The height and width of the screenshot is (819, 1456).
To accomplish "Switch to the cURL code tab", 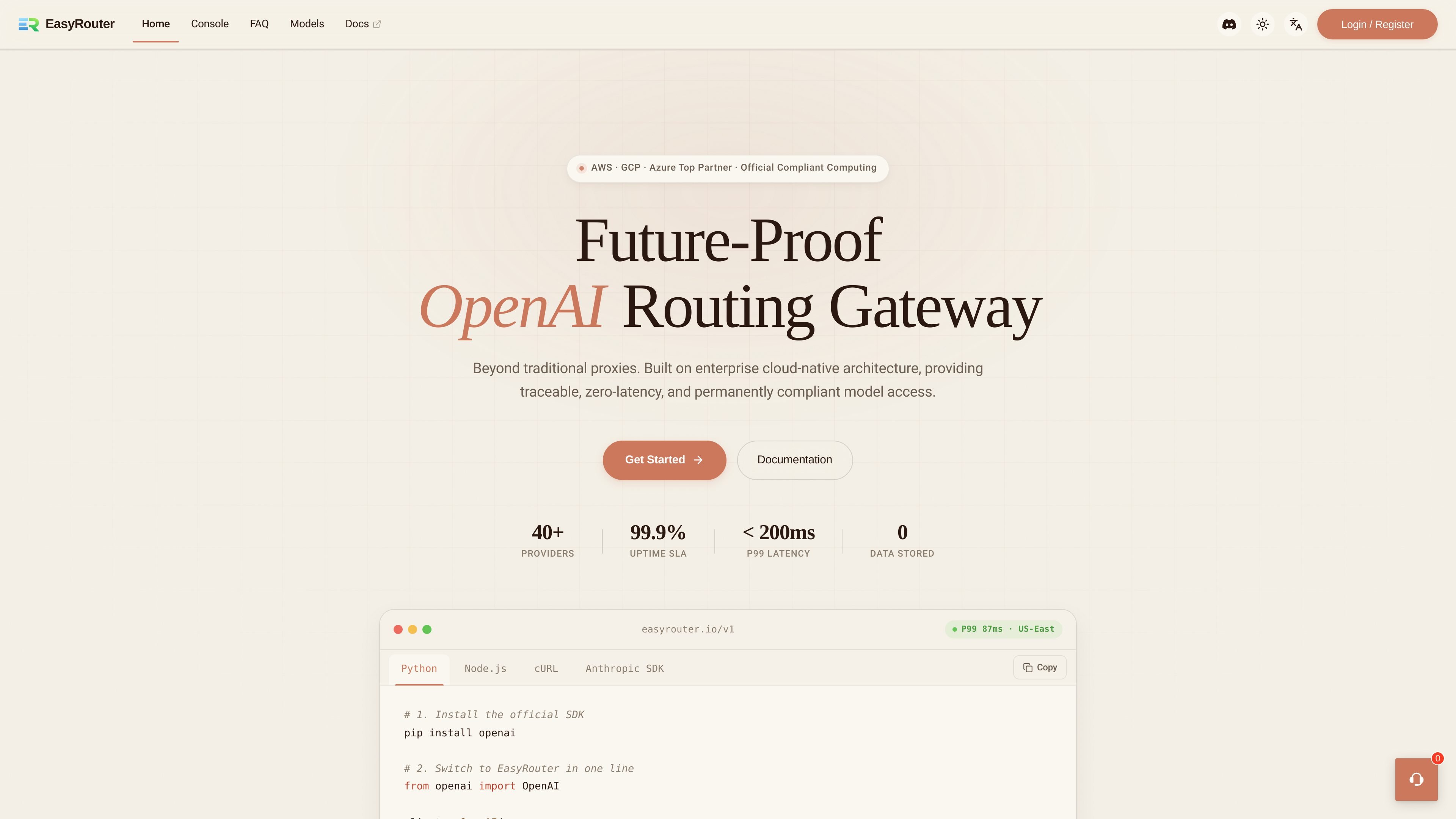I will point(546,668).
